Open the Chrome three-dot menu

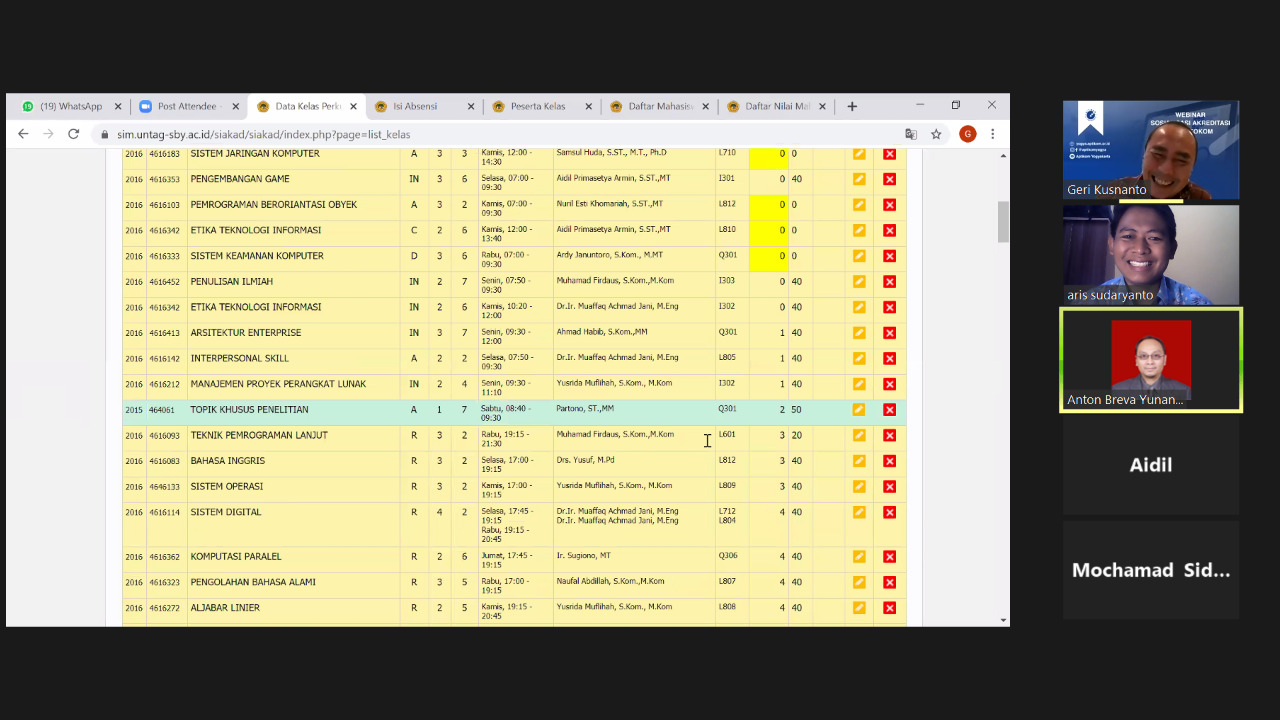click(992, 134)
